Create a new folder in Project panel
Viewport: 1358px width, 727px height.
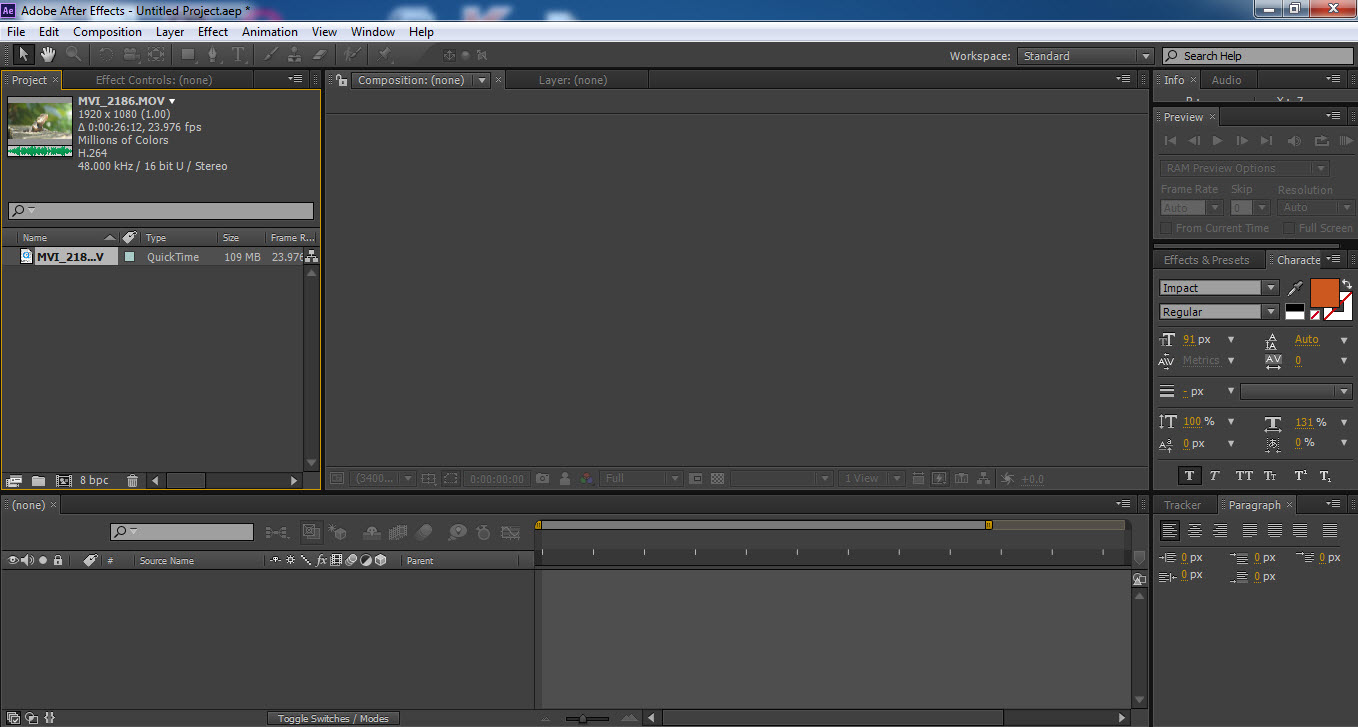(x=39, y=481)
